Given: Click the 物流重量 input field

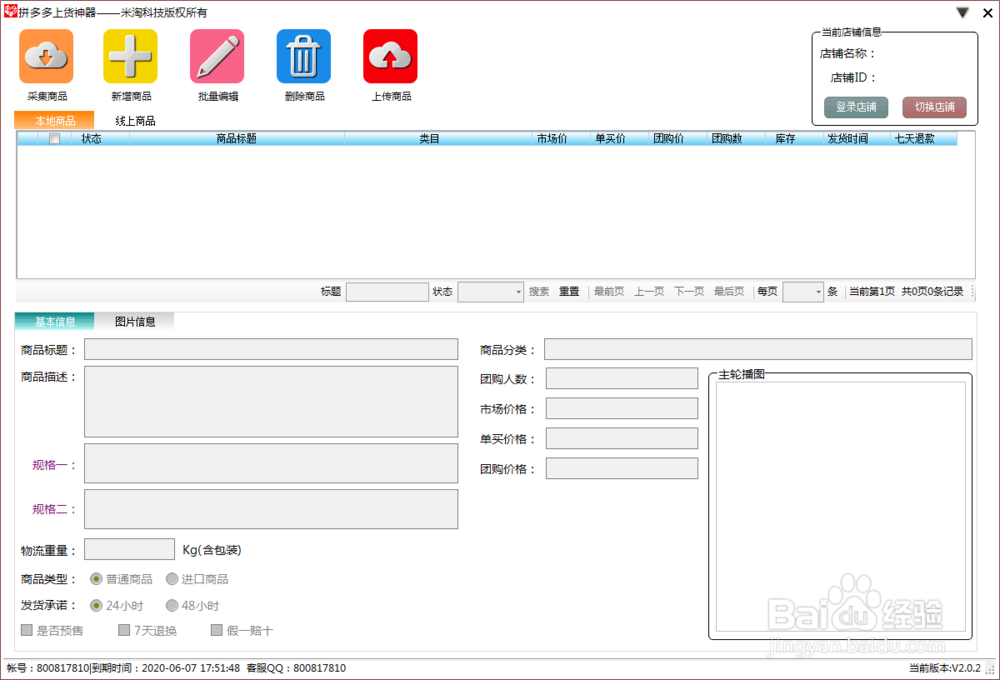Looking at the screenshot, I should (129, 549).
